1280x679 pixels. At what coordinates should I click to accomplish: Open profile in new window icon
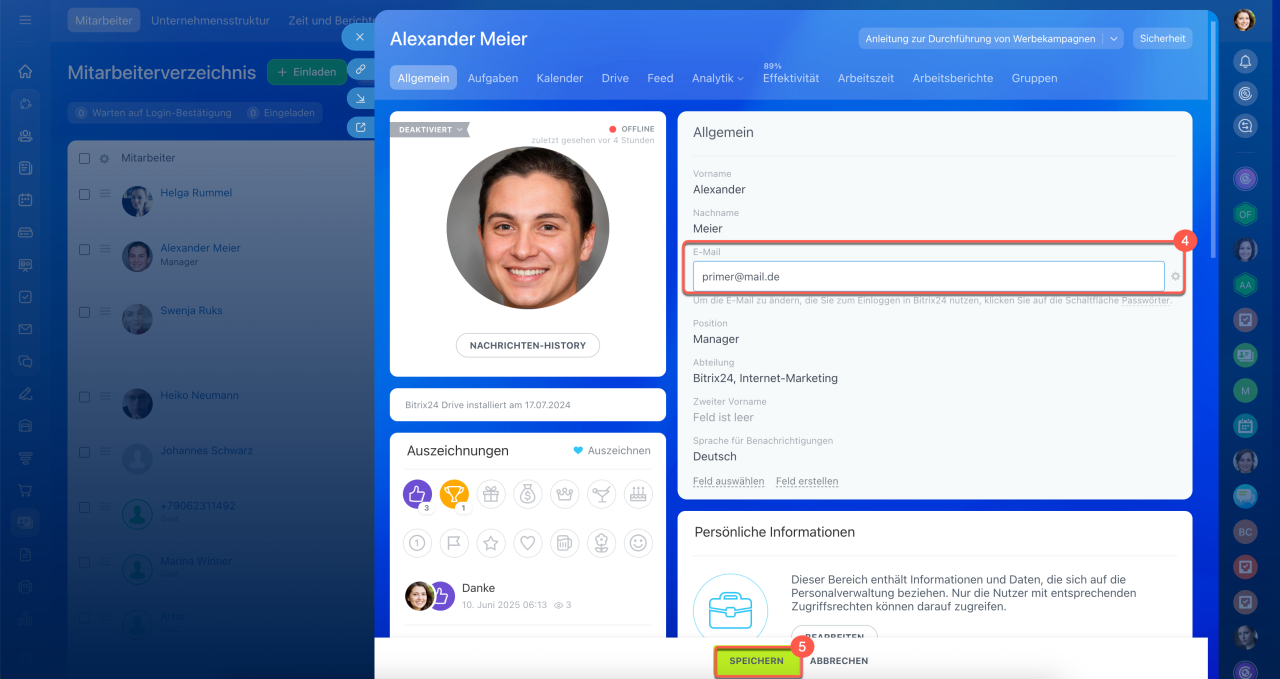[359, 127]
